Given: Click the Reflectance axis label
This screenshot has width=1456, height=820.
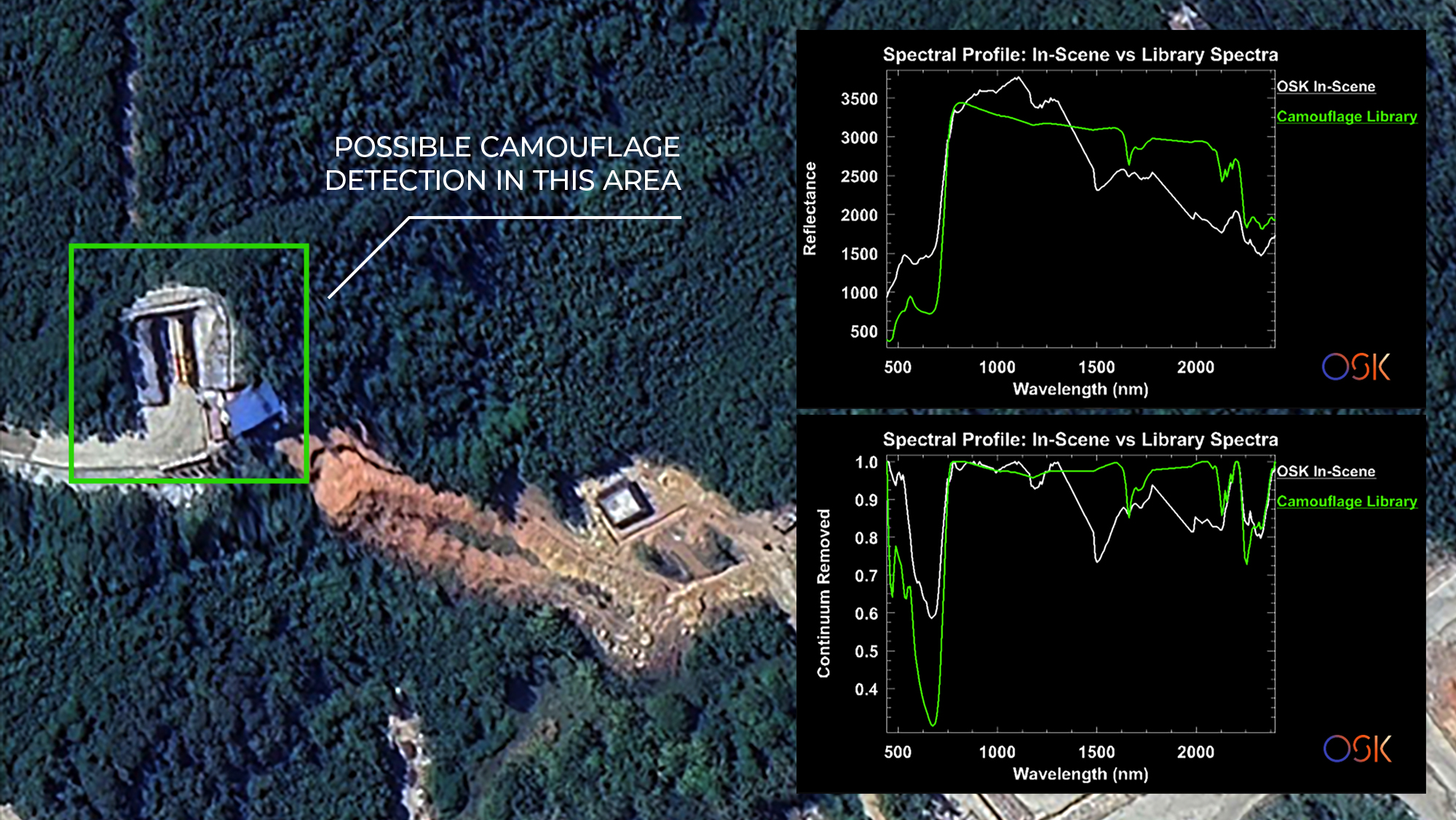Looking at the screenshot, I should [x=810, y=209].
